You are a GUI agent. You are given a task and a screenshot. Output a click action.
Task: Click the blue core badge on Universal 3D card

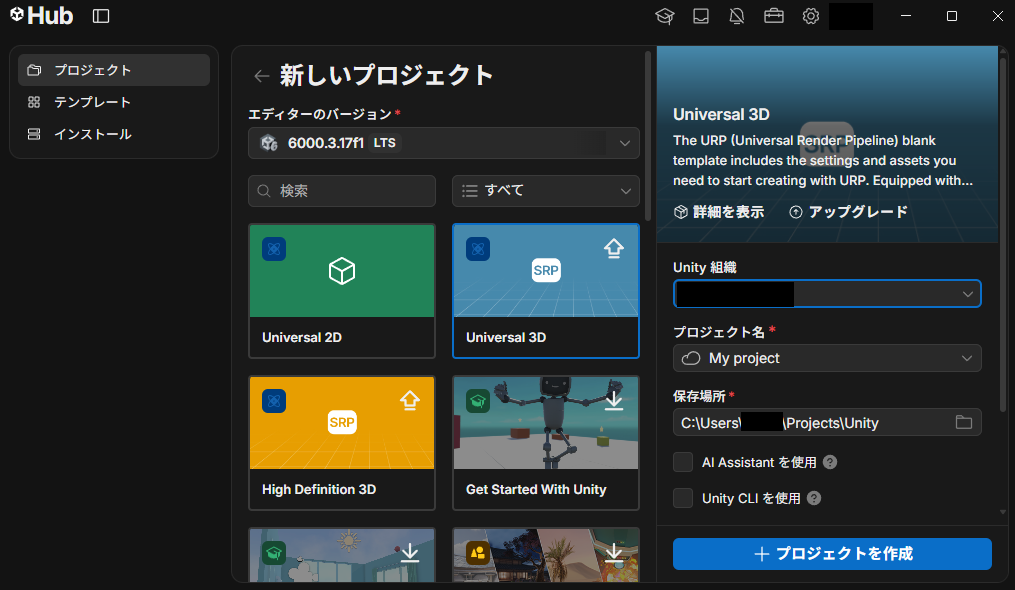point(478,249)
